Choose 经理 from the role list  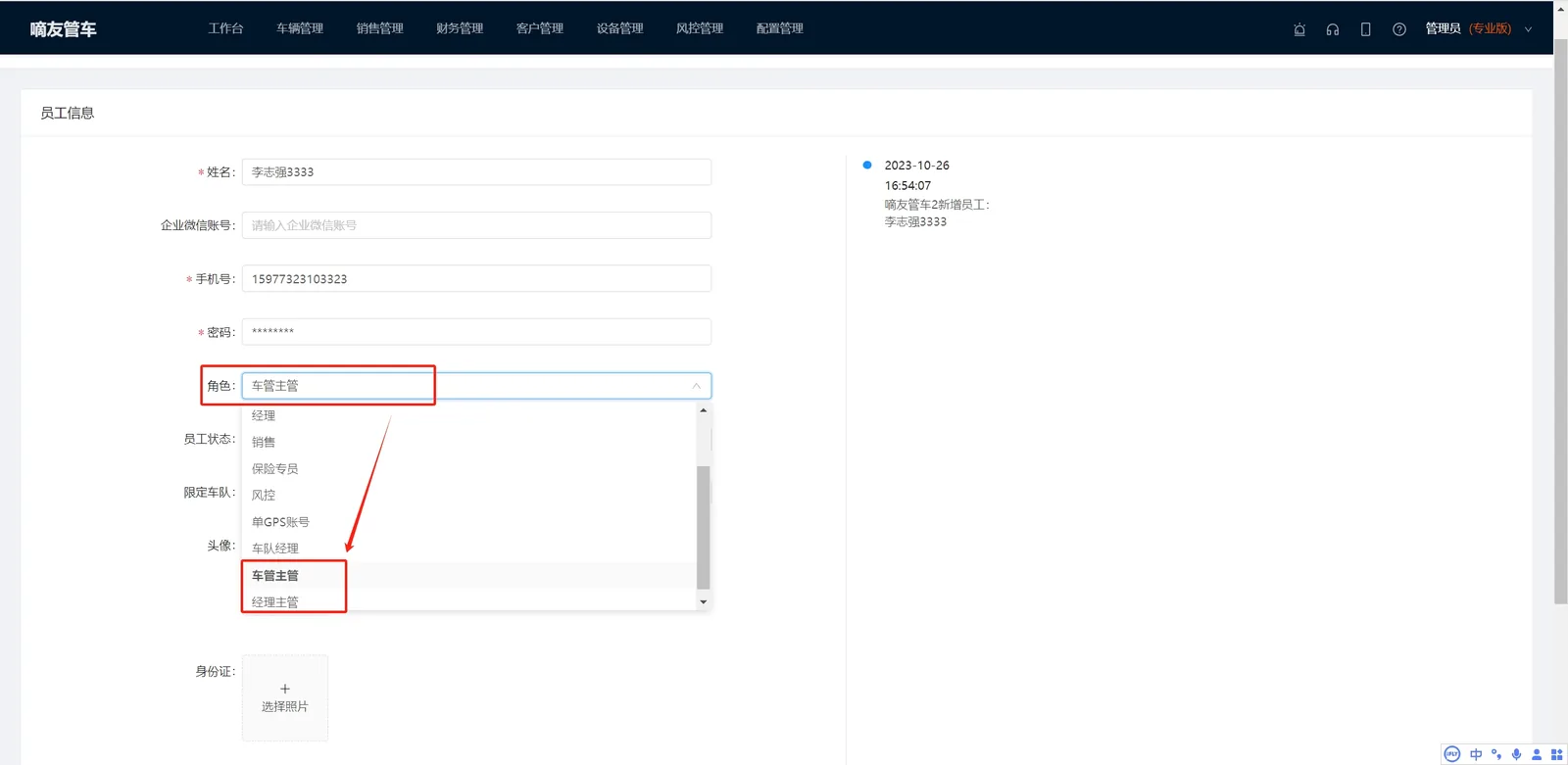(468, 415)
